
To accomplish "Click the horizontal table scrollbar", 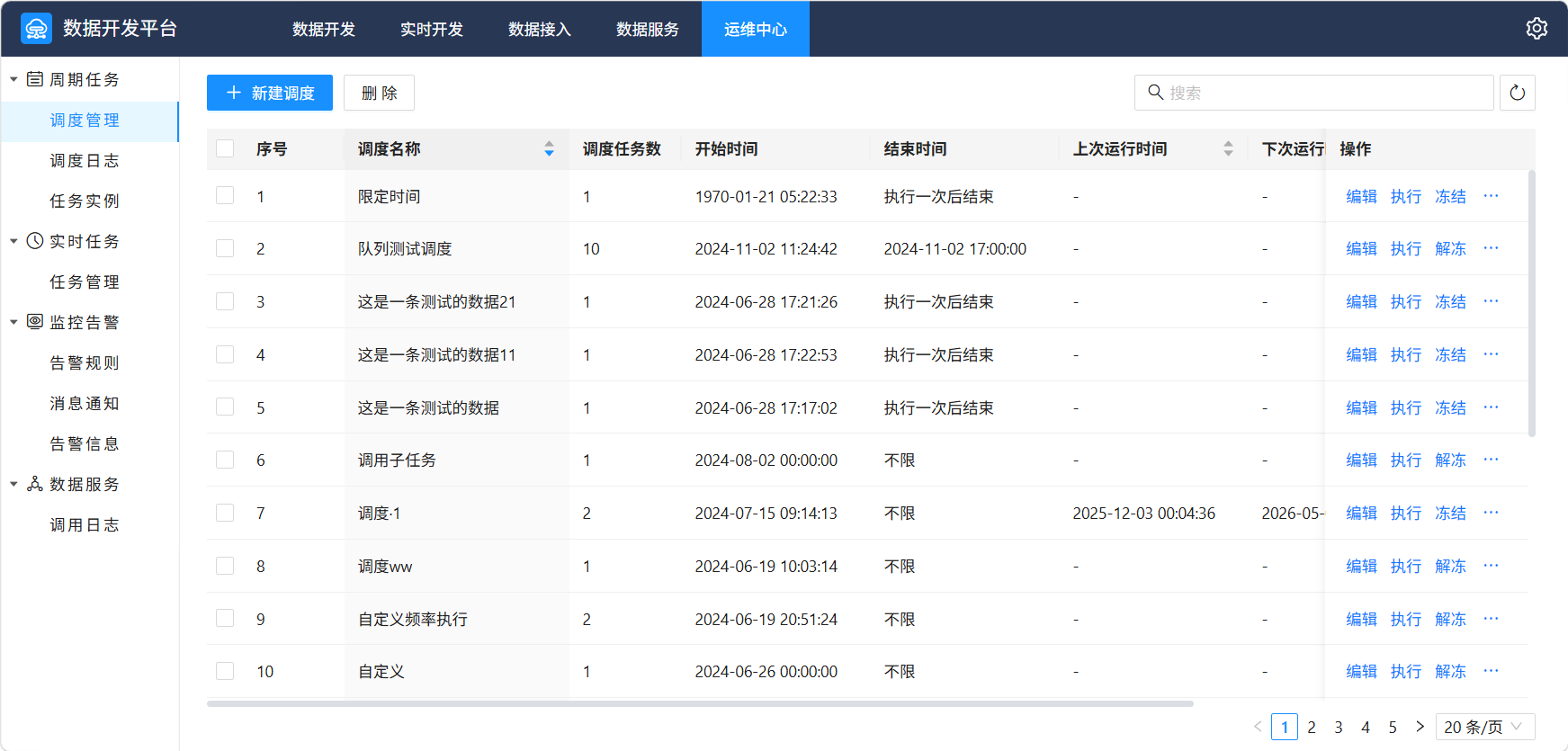I will coord(700,703).
